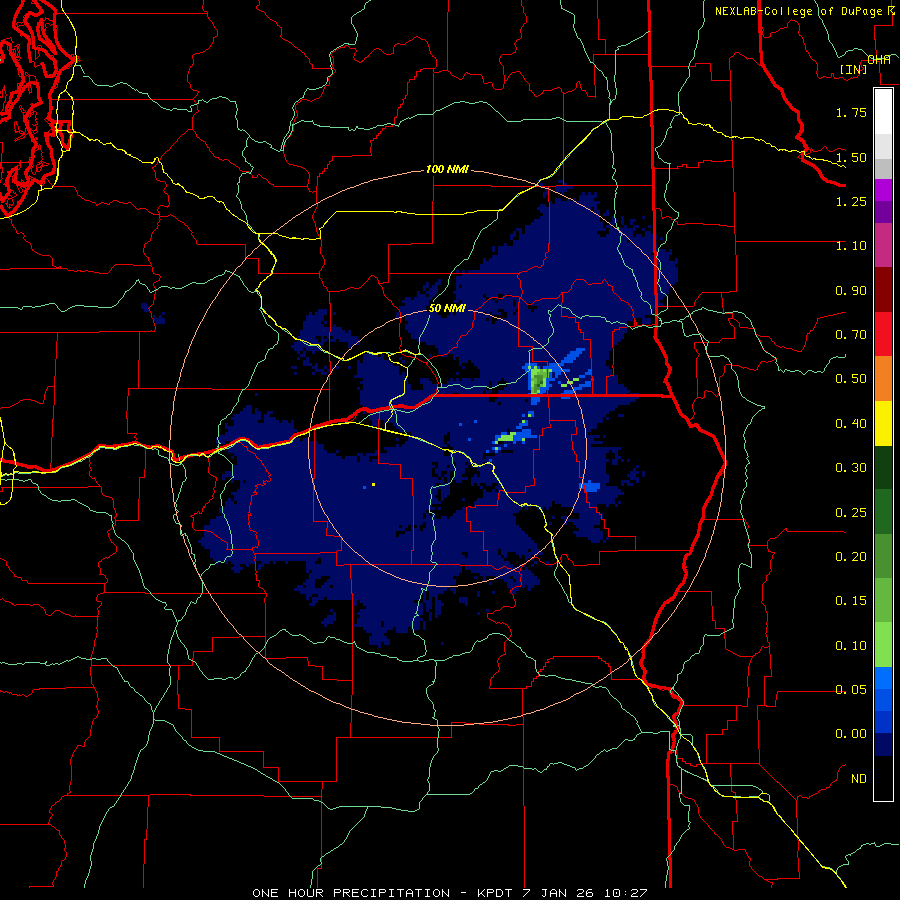Click the 0.40 legend value

pos(851,424)
